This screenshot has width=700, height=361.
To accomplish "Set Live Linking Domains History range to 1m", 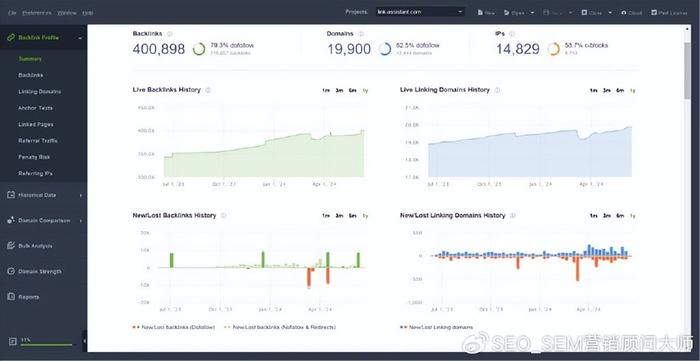I will tap(593, 91).
